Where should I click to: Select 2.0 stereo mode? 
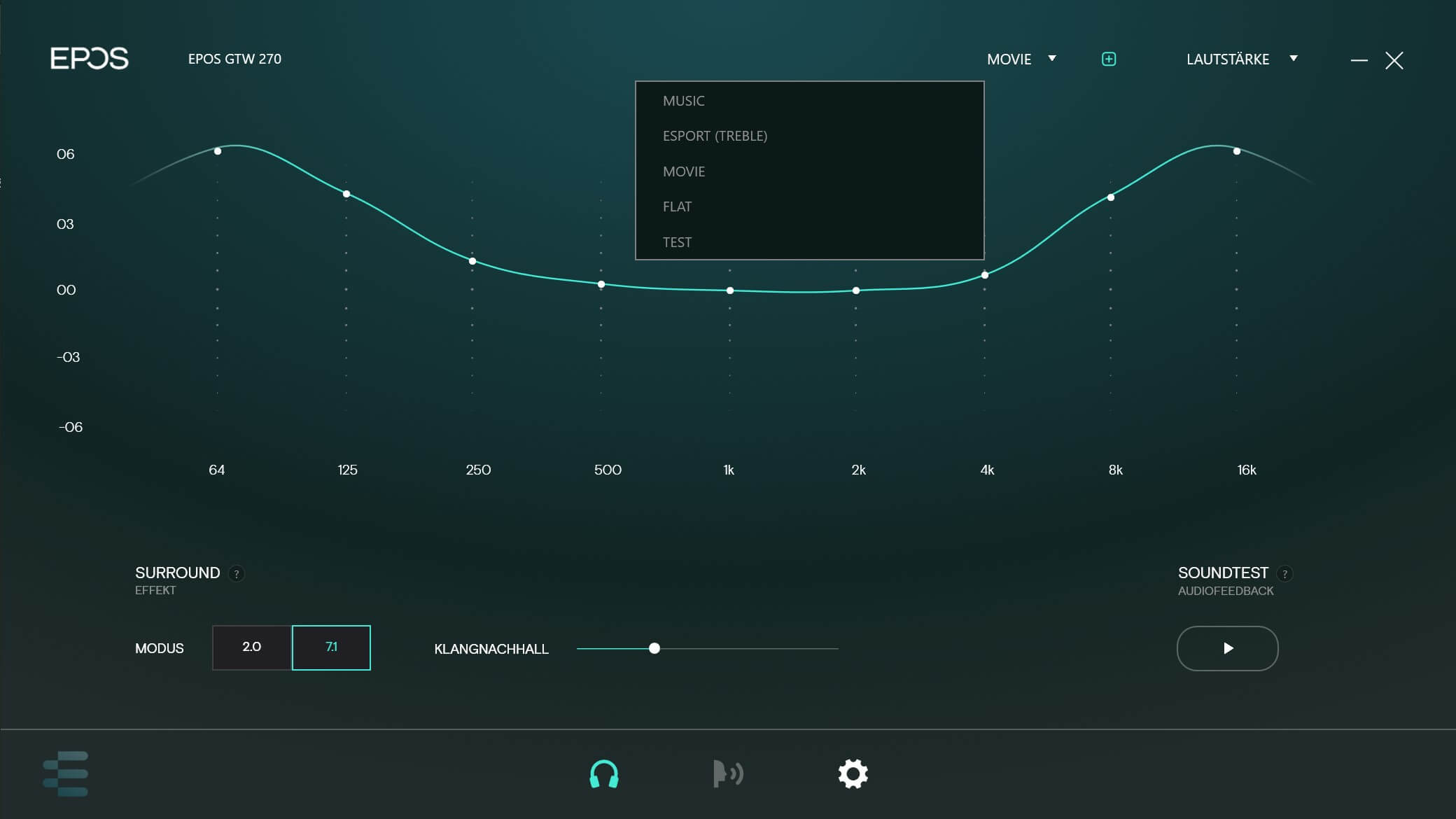click(252, 647)
